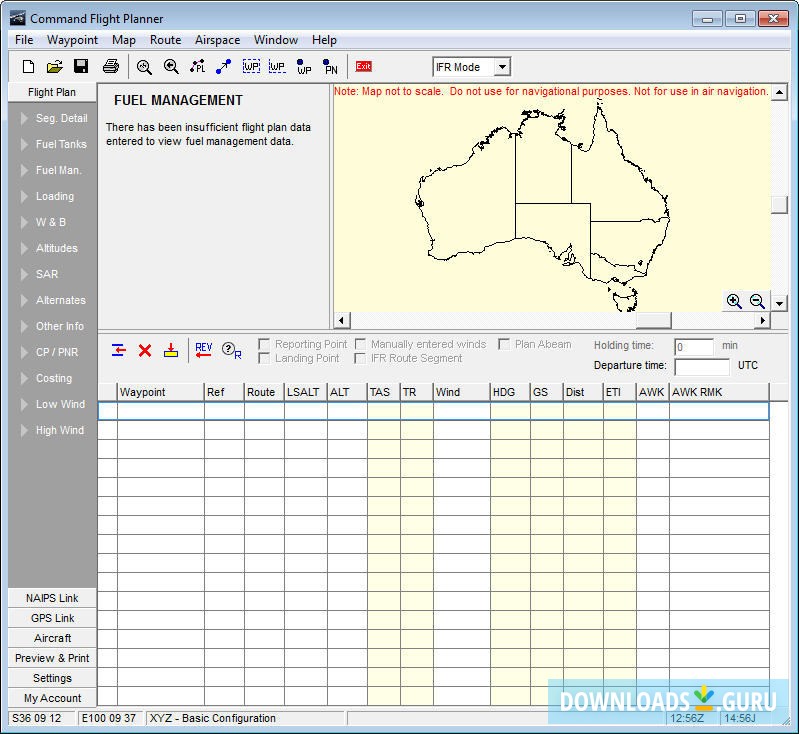This screenshot has width=799, height=734.
Task: Click the first toolbar magnifier icon
Action: pos(144,67)
